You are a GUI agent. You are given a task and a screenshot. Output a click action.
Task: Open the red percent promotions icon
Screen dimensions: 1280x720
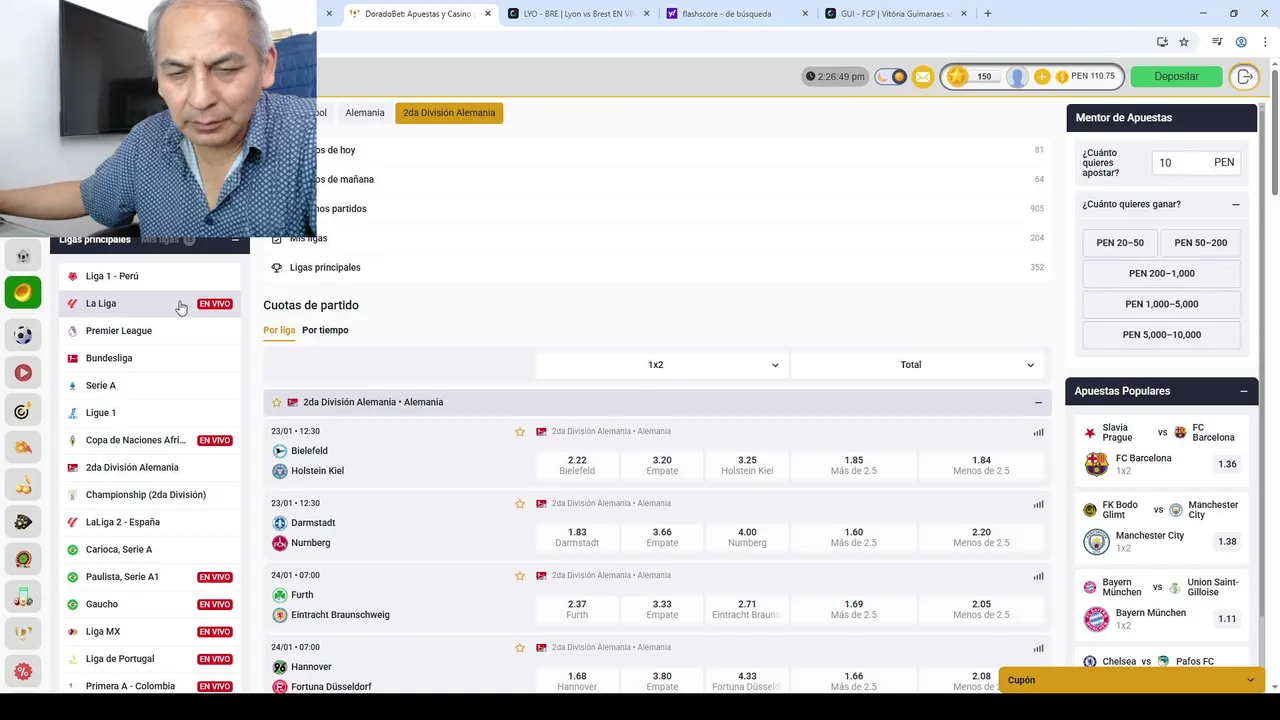[23, 671]
